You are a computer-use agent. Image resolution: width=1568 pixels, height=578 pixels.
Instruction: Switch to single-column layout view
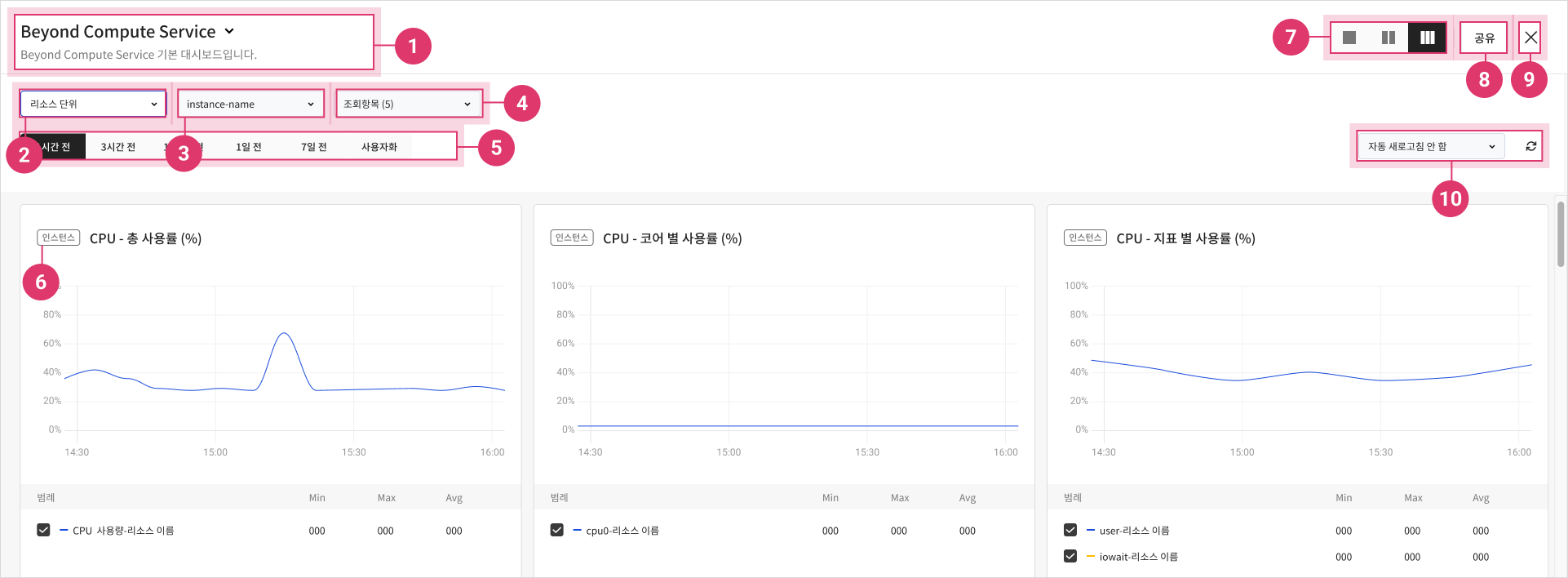tap(1349, 38)
